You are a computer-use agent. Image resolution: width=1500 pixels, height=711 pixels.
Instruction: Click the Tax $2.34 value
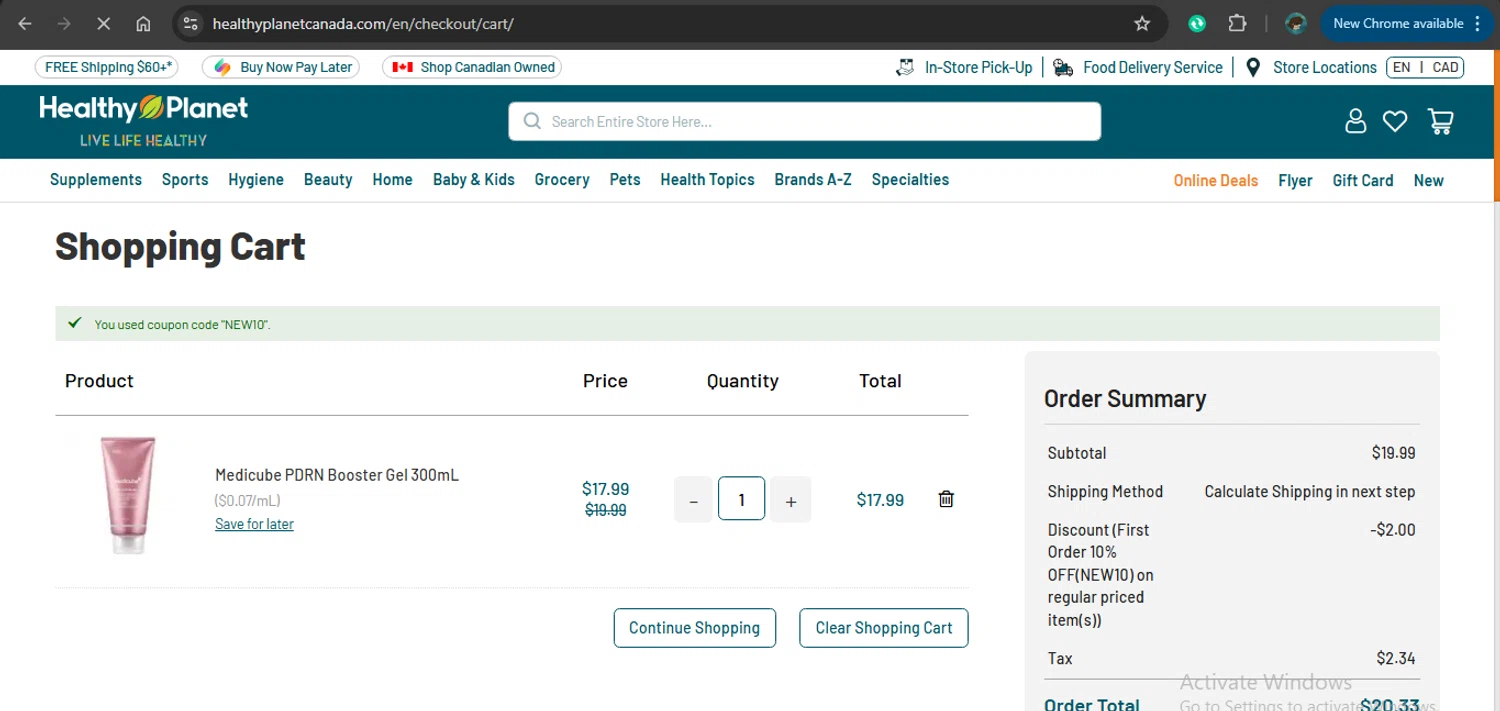click(x=1396, y=658)
